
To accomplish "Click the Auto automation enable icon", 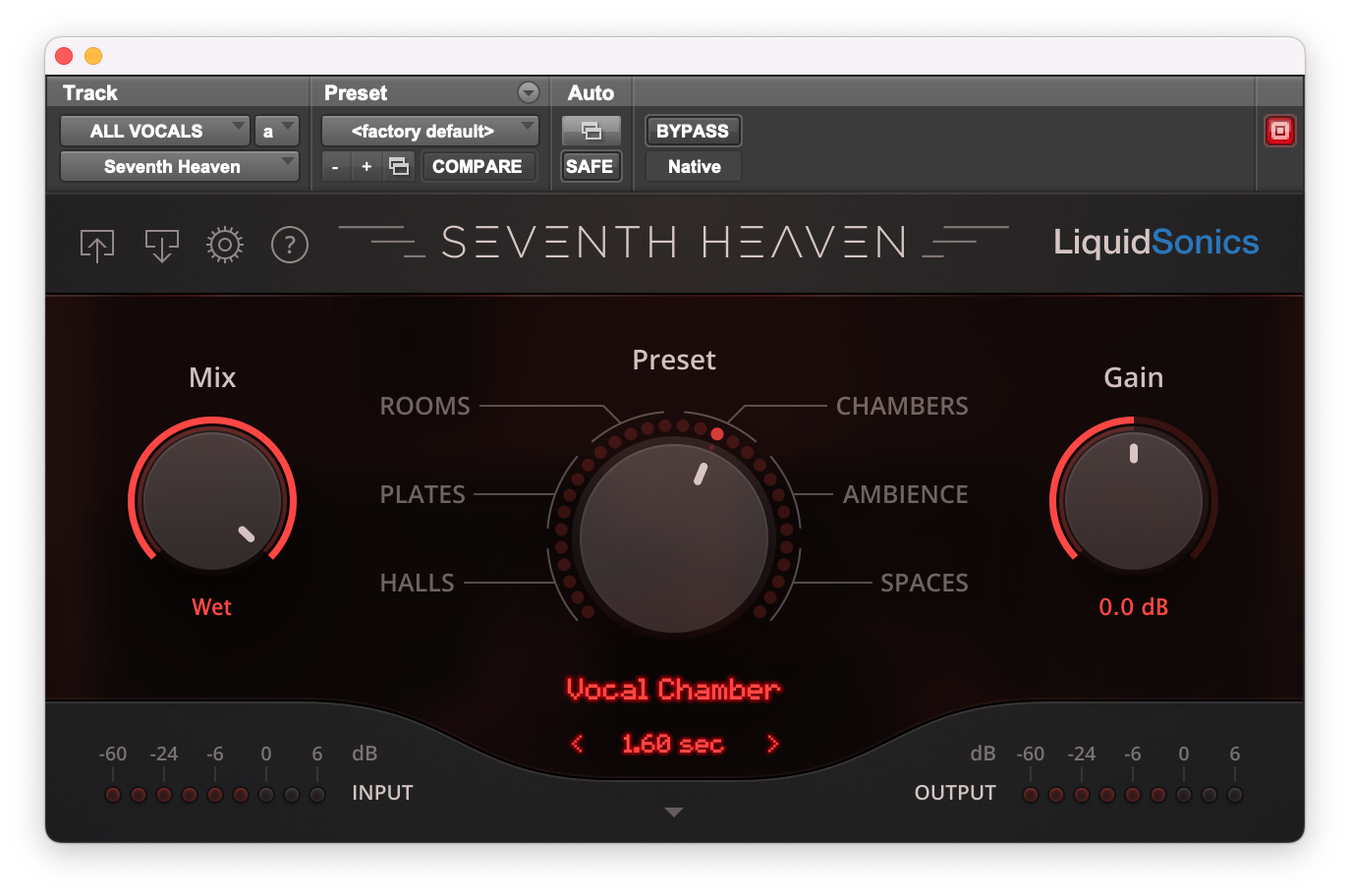I will click(x=591, y=130).
